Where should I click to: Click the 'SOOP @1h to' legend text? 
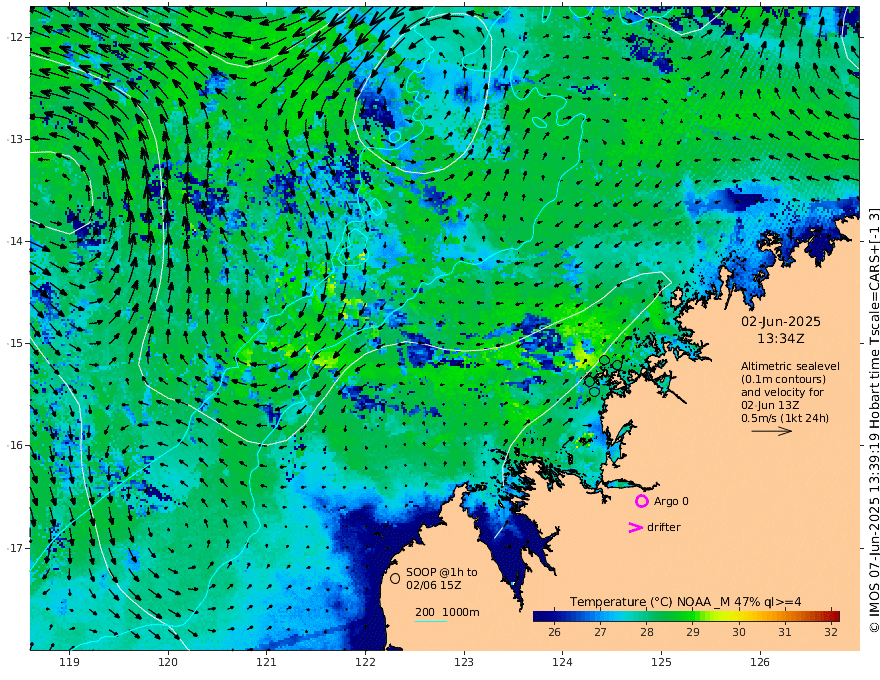442,572
